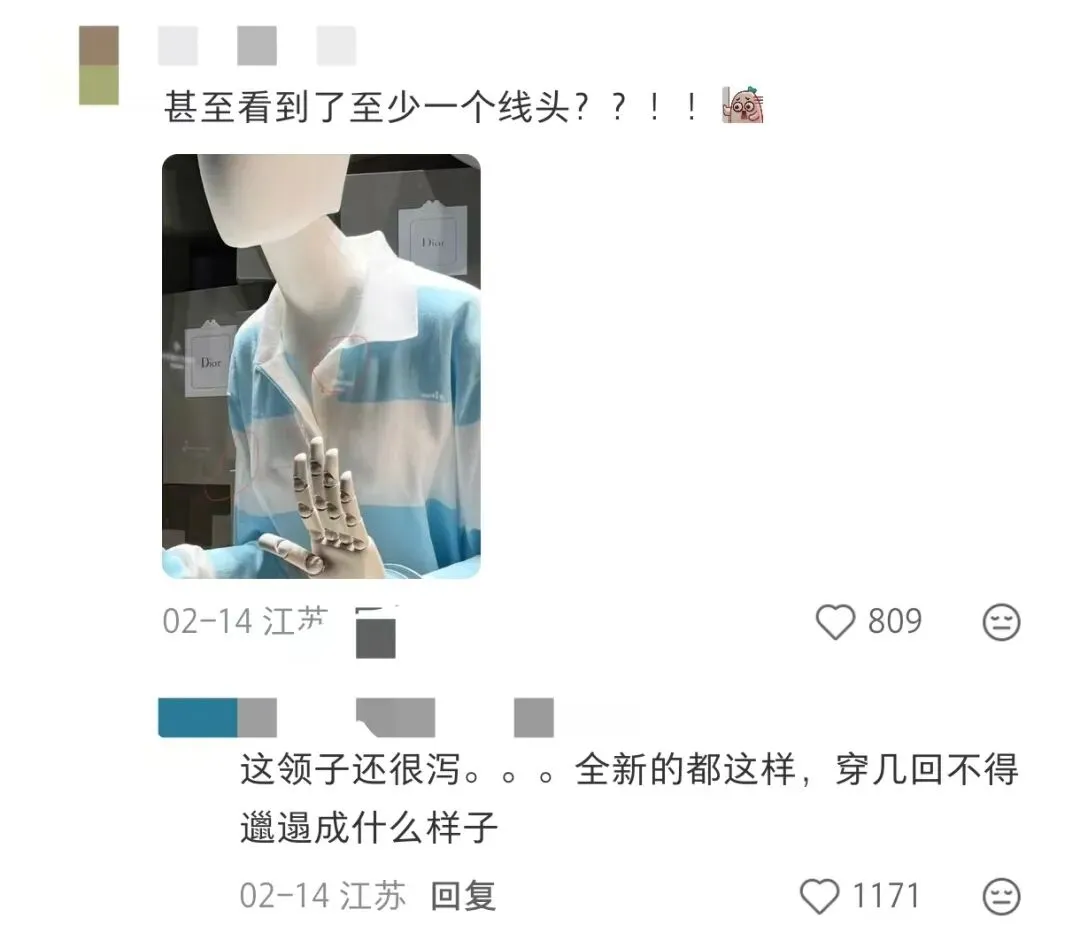Image resolution: width=1080 pixels, height=933 pixels.
Task: Select the reply text 这领子还很泻
Action: click(351, 769)
